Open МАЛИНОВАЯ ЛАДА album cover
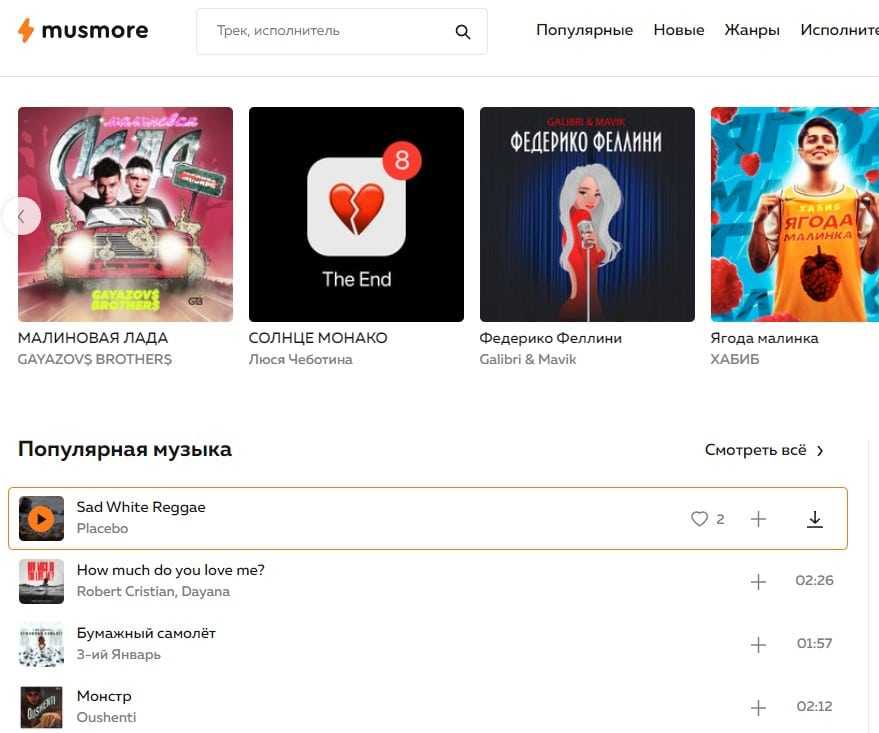Screen dimensions: 879x733 (126, 215)
